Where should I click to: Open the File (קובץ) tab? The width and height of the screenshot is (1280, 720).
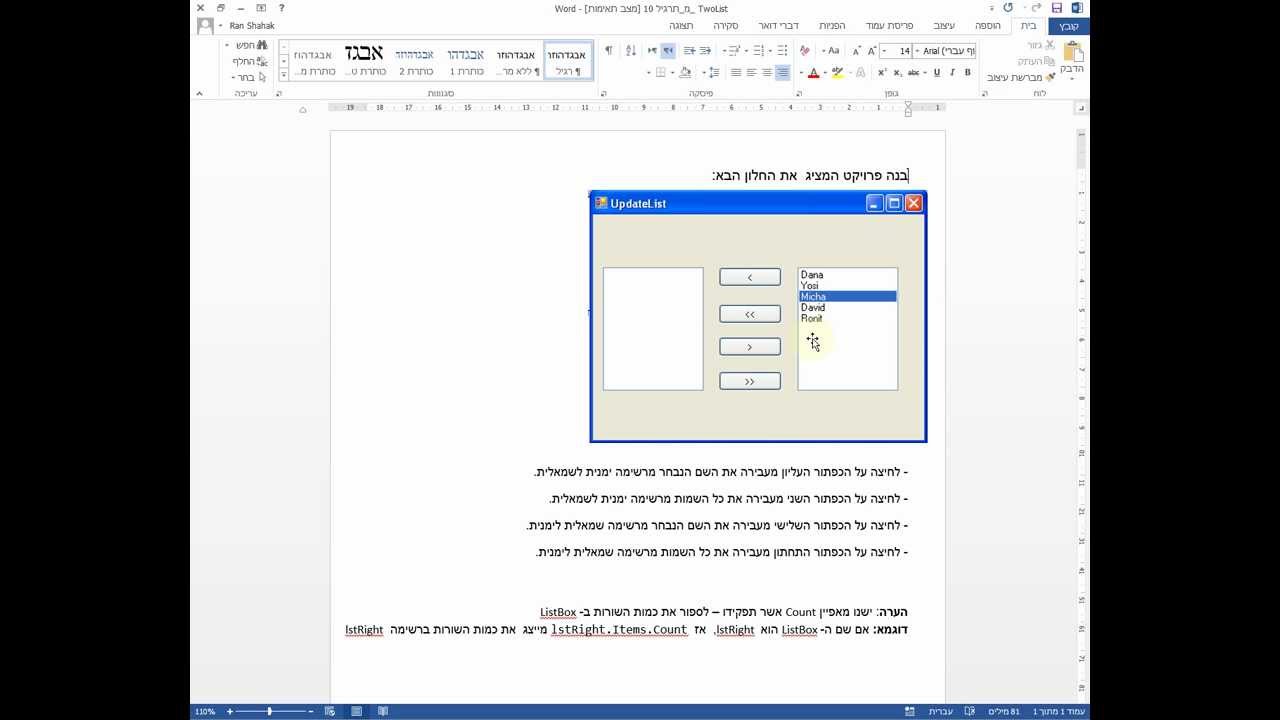(x=1069, y=26)
